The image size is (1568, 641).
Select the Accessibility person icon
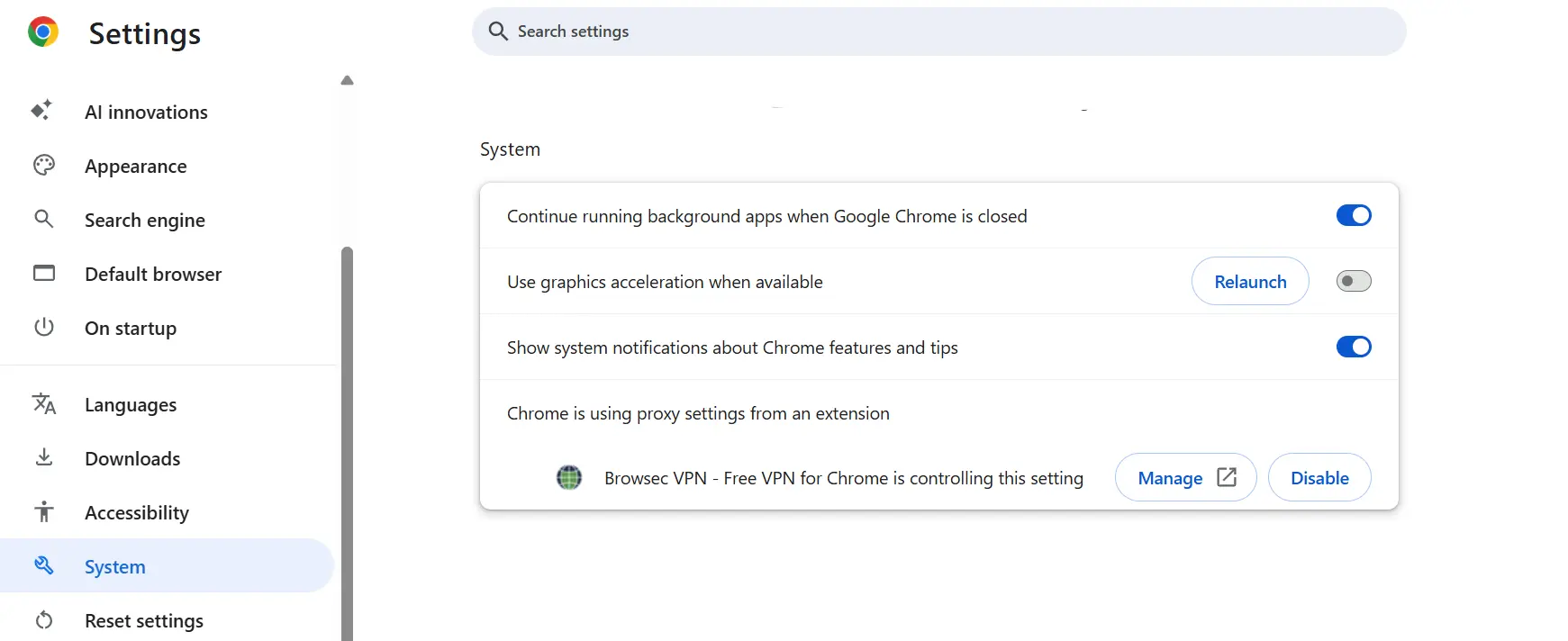pyautogui.click(x=42, y=512)
